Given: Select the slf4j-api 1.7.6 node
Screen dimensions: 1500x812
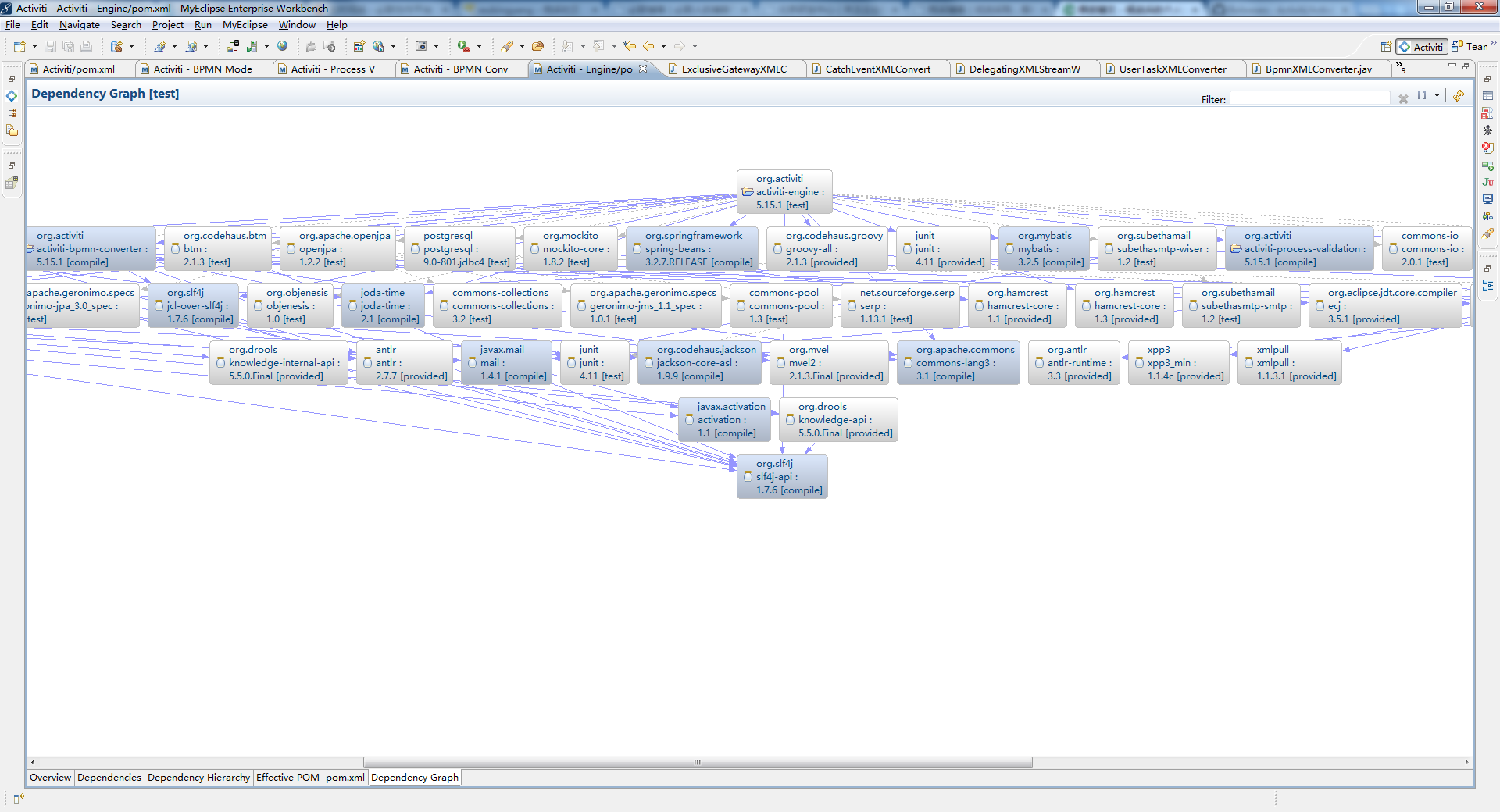Looking at the screenshot, I should [x=782, y=477].
